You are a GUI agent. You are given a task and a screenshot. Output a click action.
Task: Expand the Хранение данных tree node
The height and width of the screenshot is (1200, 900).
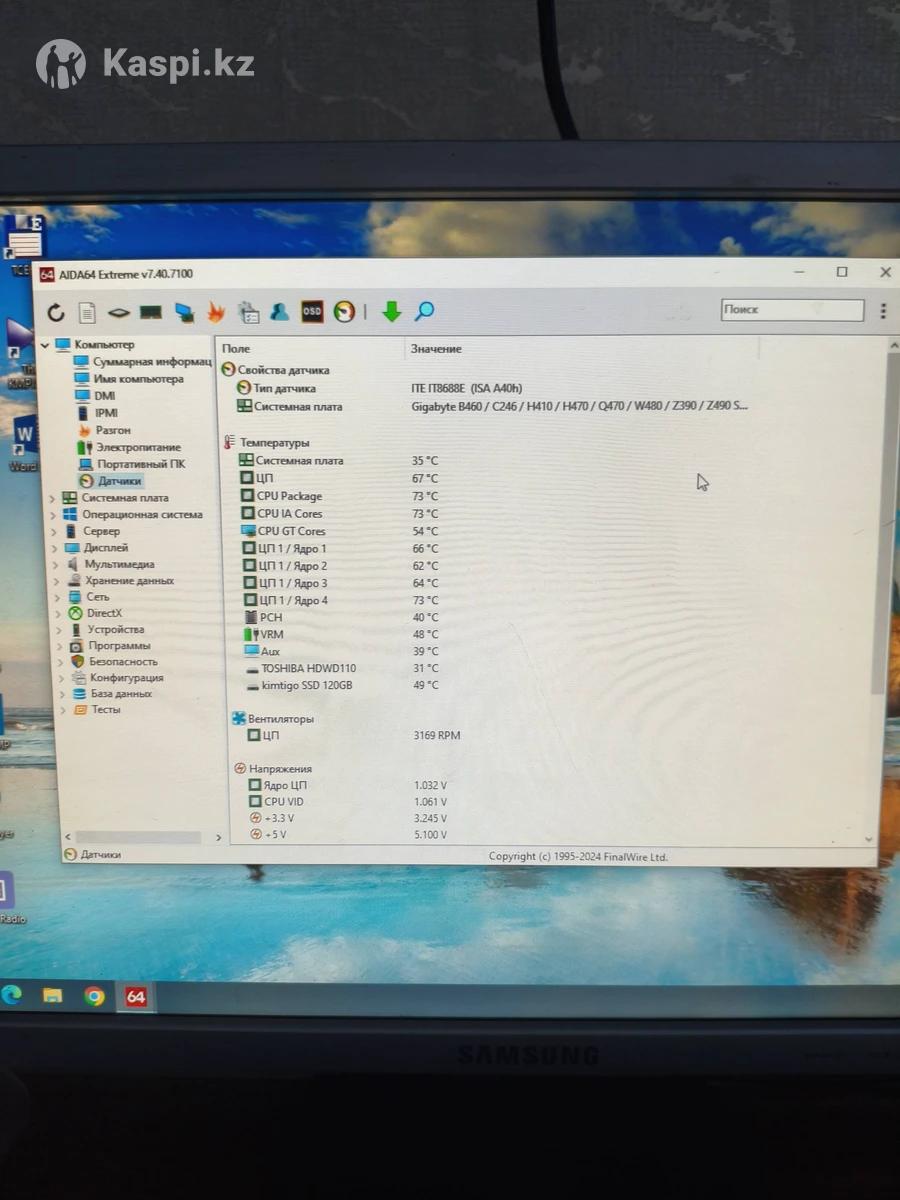coord(59,581)
